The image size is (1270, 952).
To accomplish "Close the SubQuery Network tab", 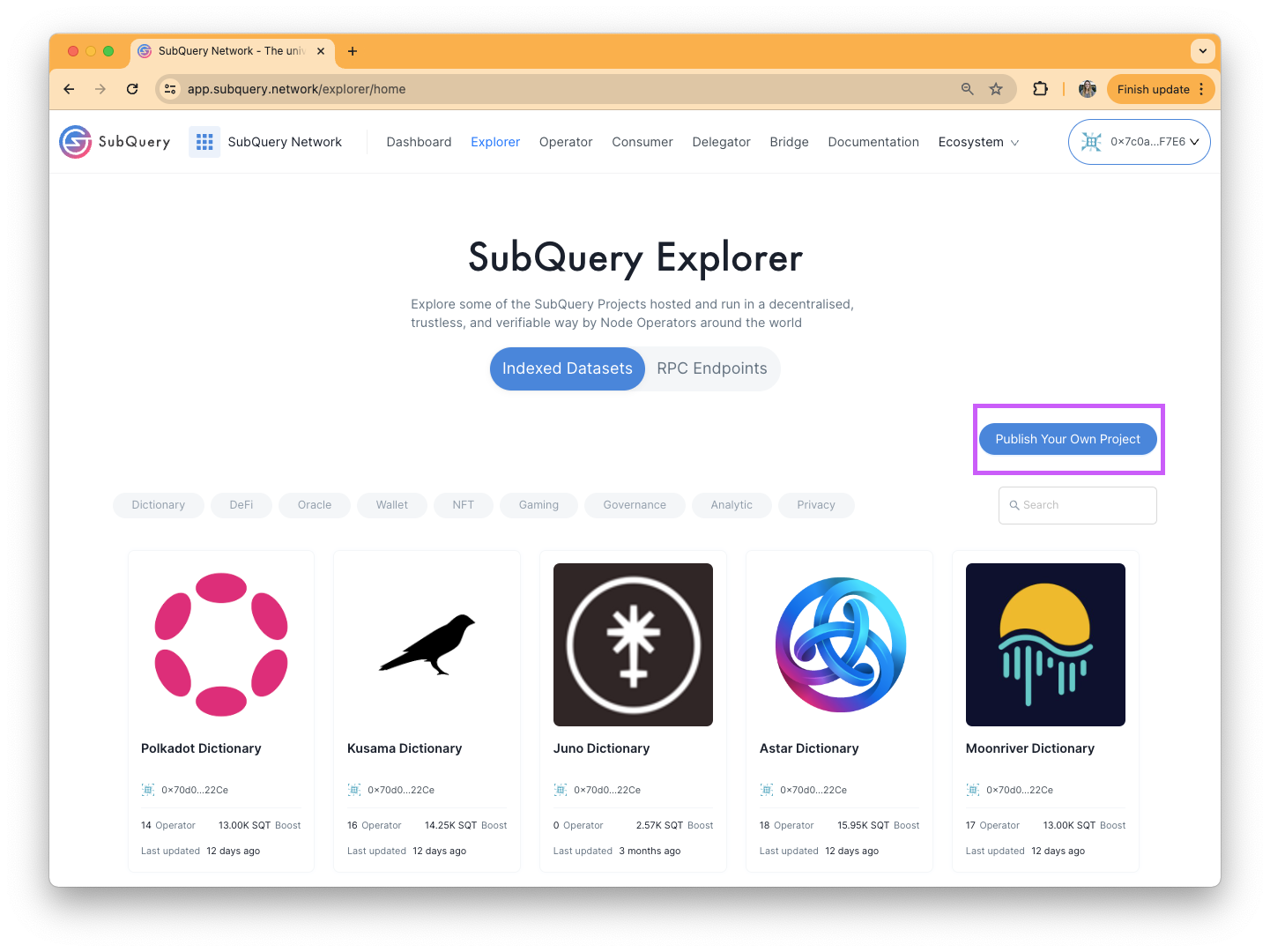I will click(321, 51).
